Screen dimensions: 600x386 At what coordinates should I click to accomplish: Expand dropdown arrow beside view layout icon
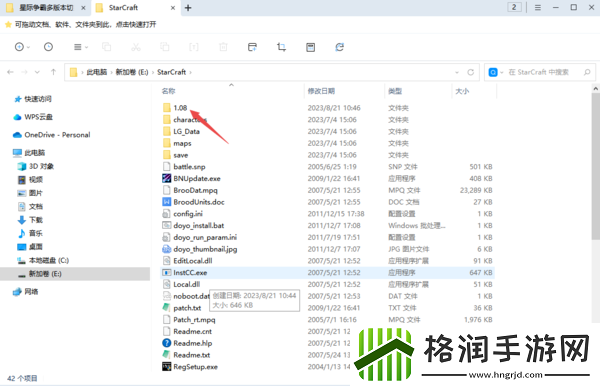(86, 47)
